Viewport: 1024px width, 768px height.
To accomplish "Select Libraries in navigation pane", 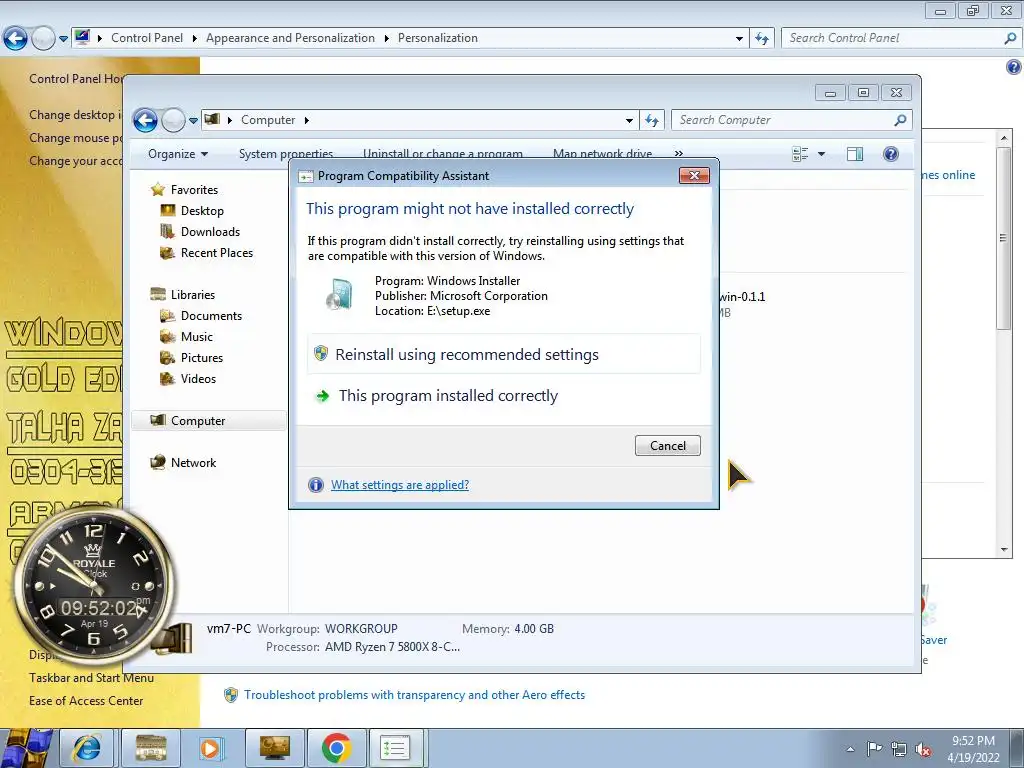I will pos(193,295).
